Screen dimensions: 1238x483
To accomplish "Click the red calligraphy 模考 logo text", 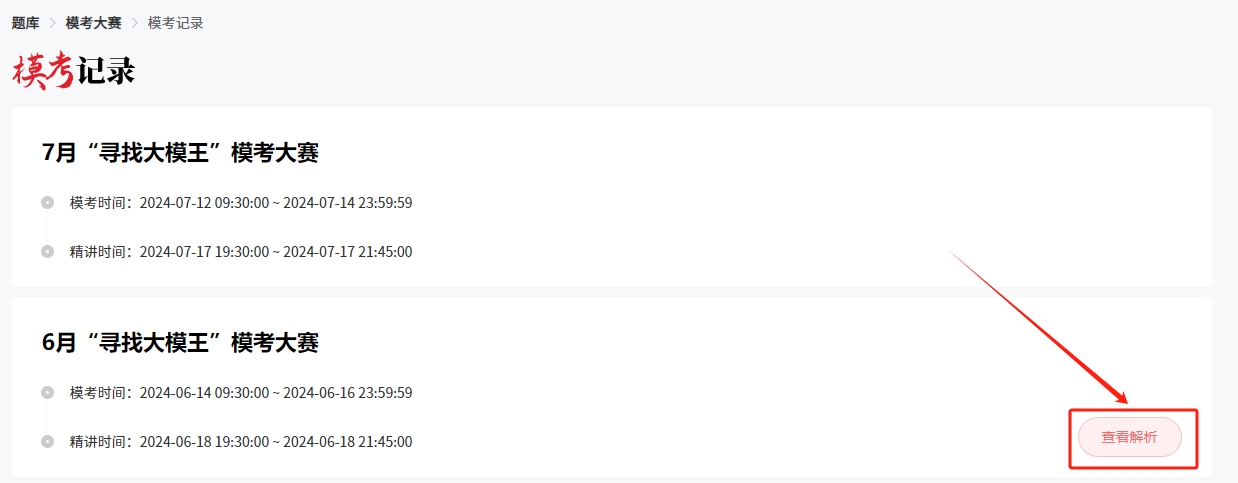I will (44, 70).
